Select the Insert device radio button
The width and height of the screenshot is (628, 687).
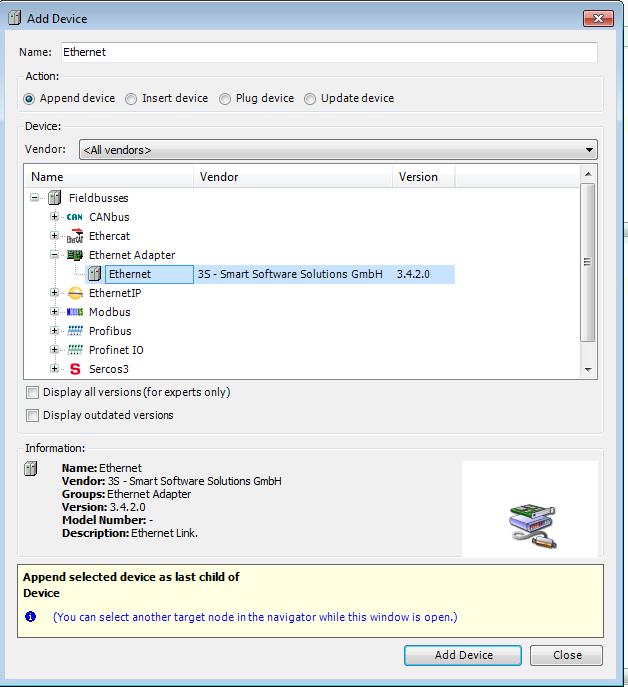[x=131, y=99]
